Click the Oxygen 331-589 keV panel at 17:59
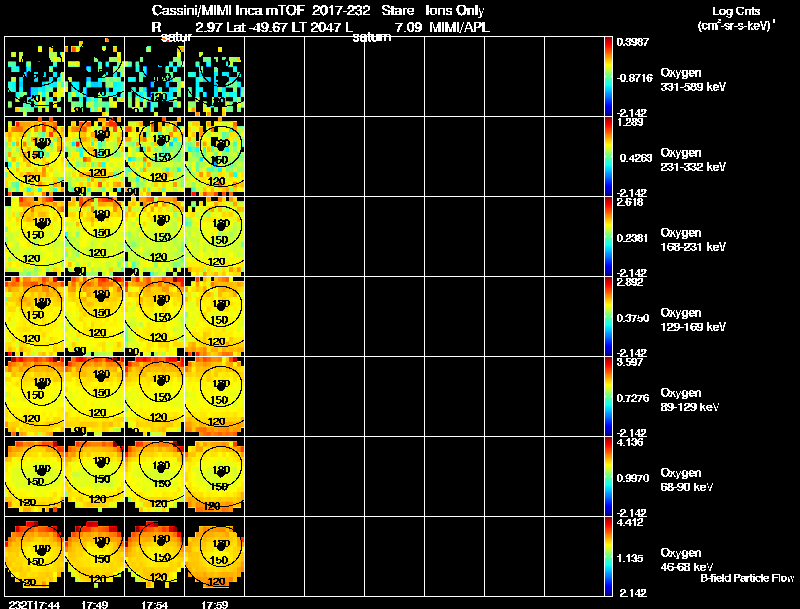800x609 pixels. point(215,77)
